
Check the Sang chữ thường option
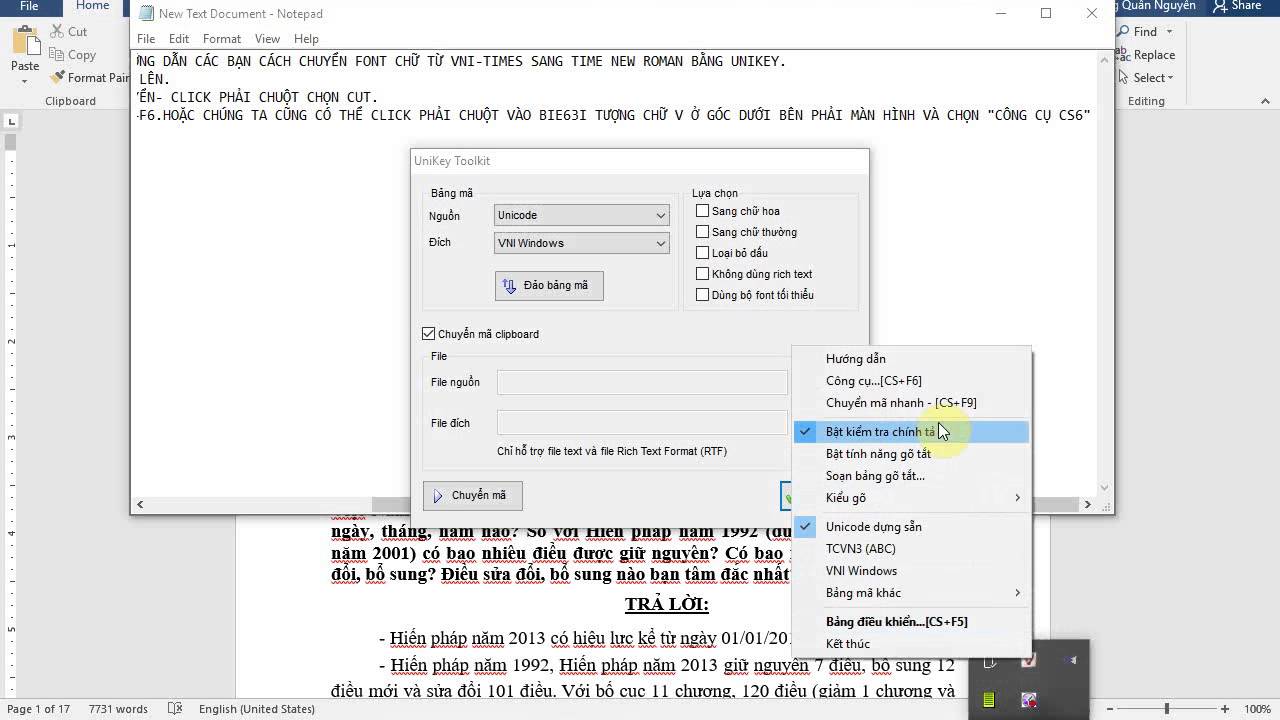click(x=702, y=232)
